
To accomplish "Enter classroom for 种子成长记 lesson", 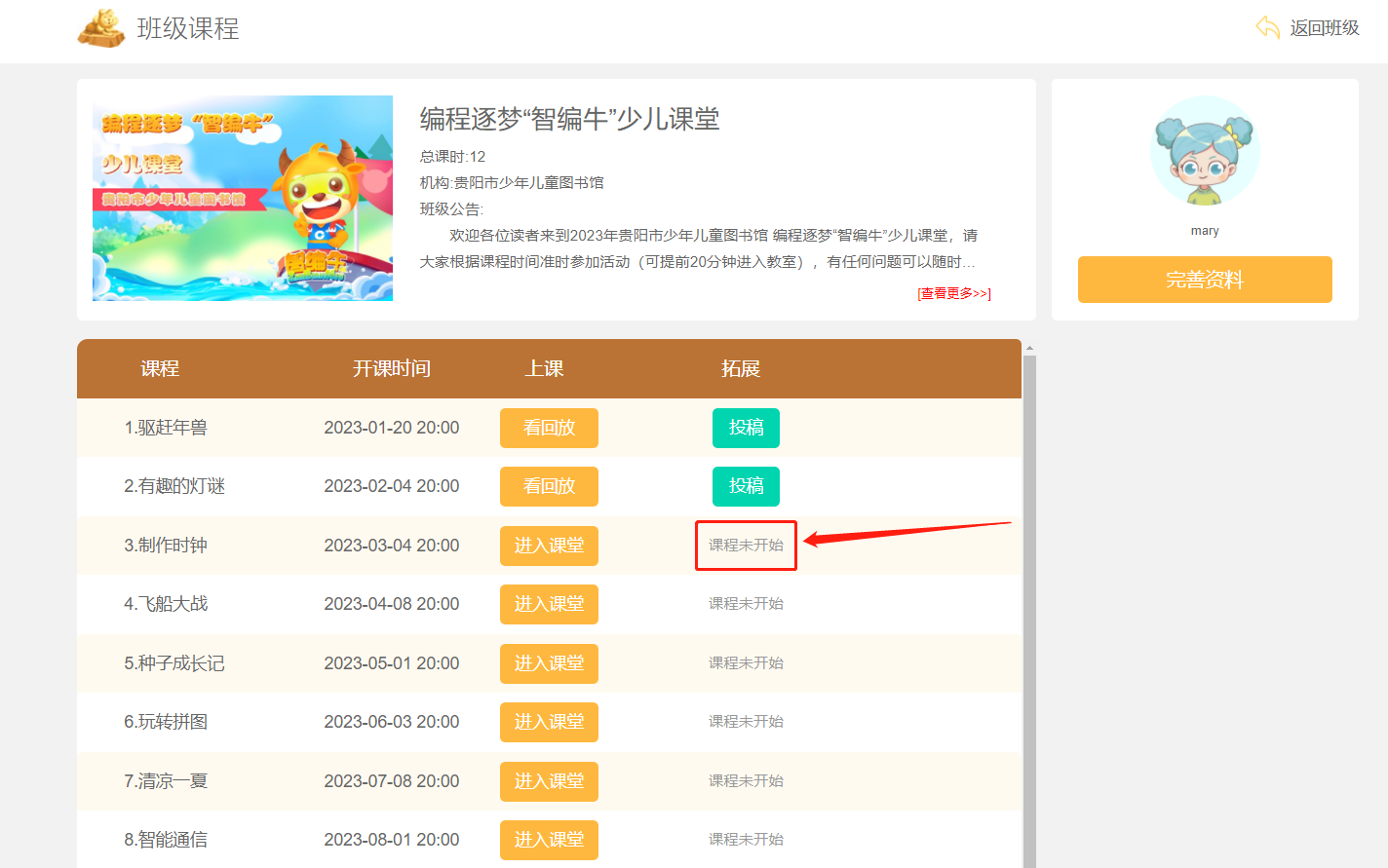I will [x=549, y=663].
